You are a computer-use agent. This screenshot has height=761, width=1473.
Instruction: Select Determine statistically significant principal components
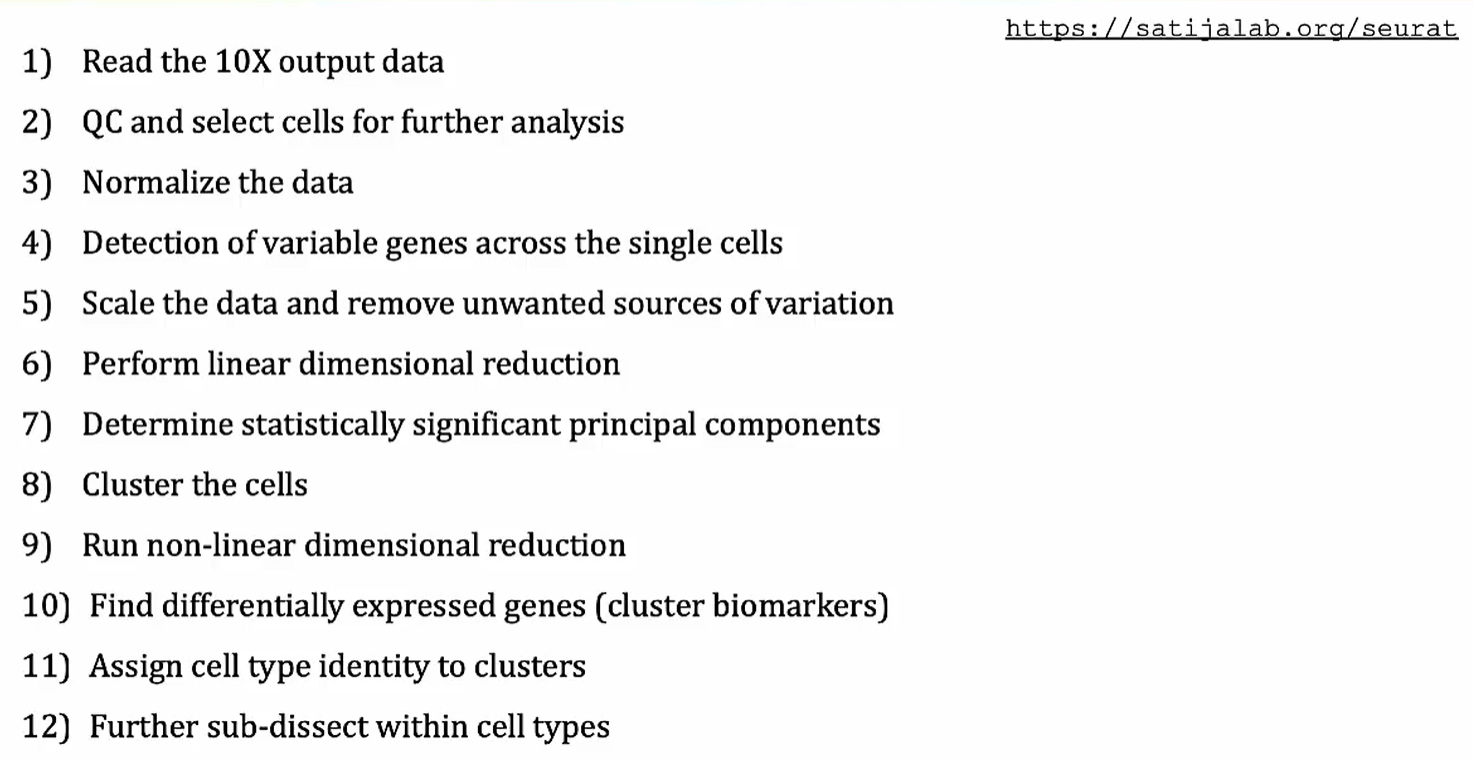click(x=481, y=424)
